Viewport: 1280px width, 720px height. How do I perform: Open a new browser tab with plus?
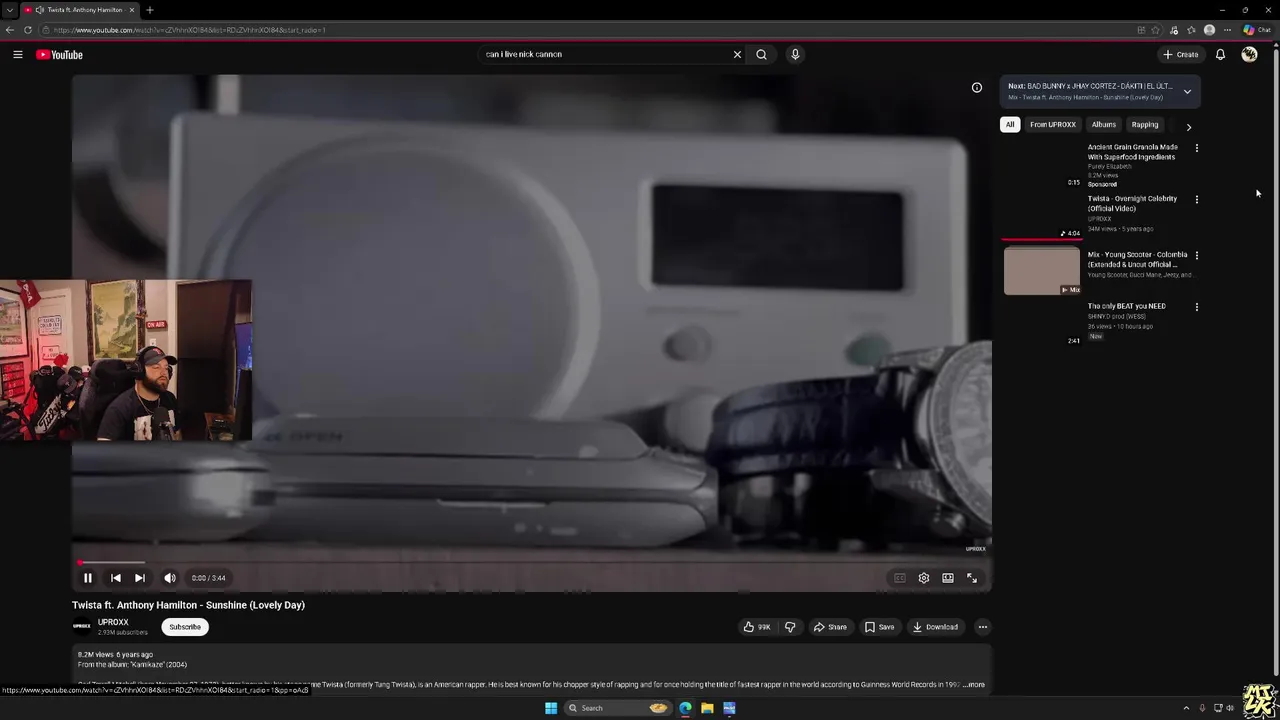click(149, 10)
